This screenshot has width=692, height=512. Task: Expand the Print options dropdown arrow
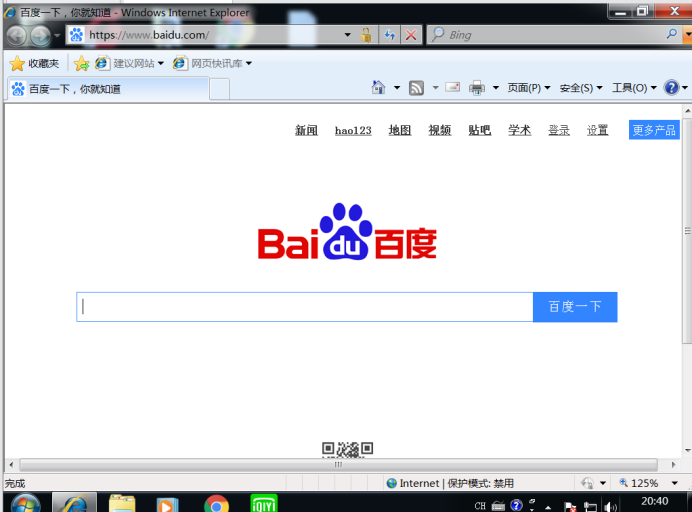[x=496, y=87]
